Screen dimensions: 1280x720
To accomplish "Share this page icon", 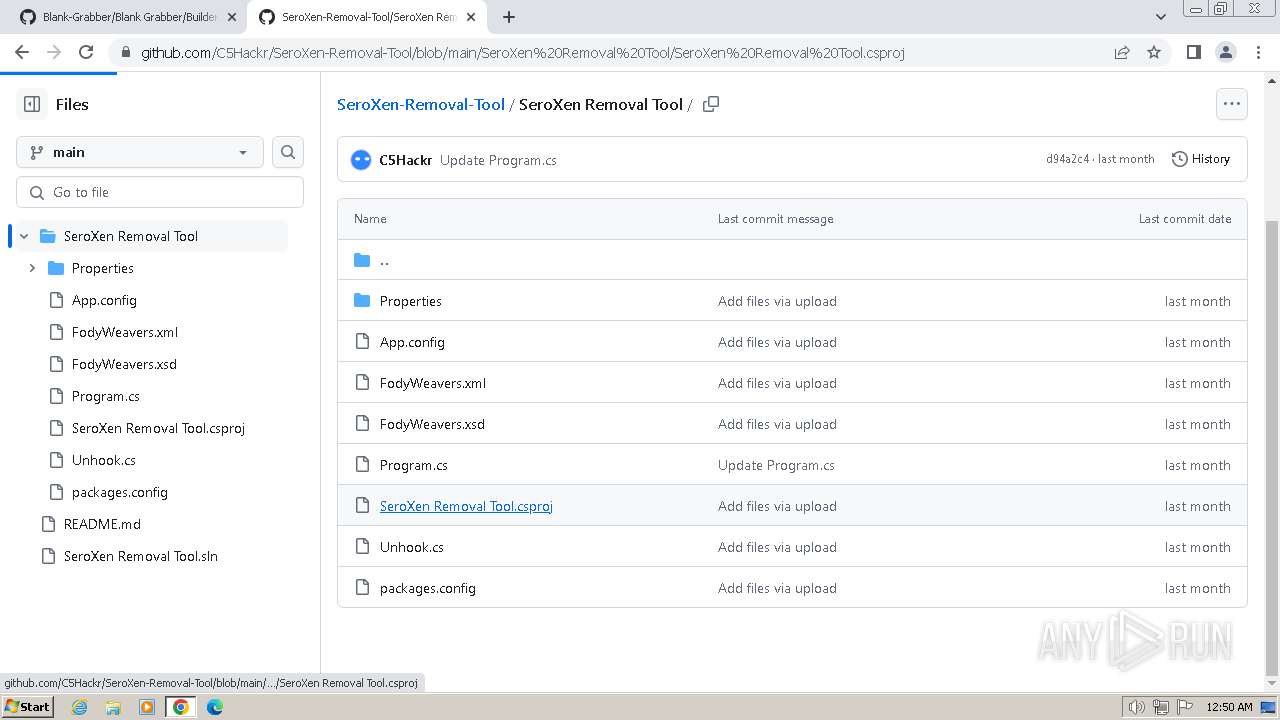I will pyautogui.click(x=1122, y=52).
